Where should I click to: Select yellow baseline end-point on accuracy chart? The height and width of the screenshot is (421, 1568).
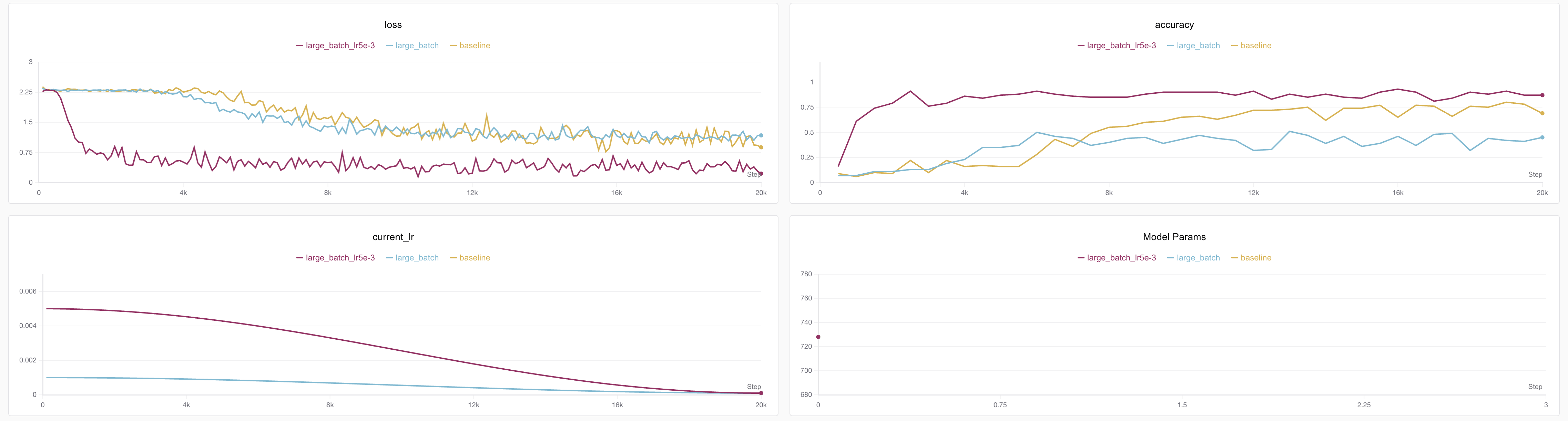(x=1542, y=113)
